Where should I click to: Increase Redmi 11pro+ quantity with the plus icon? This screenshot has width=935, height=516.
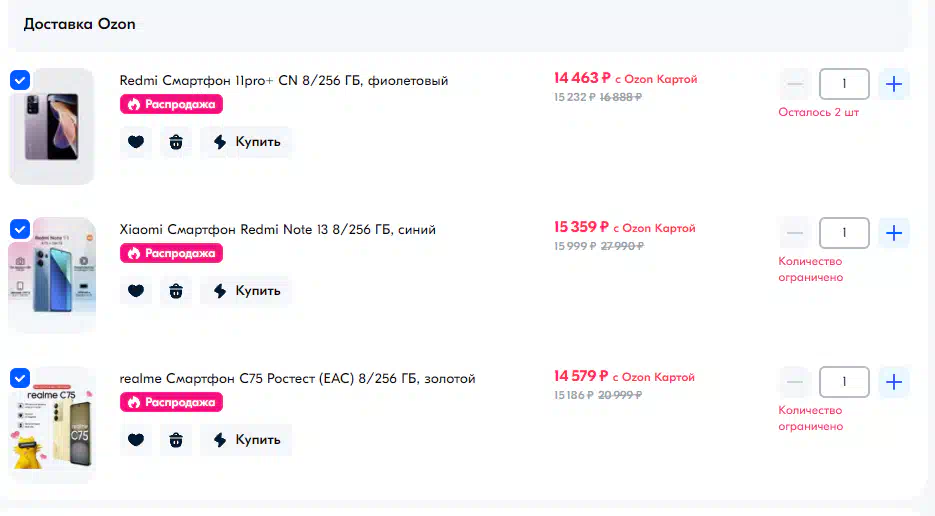pos(893,84)
